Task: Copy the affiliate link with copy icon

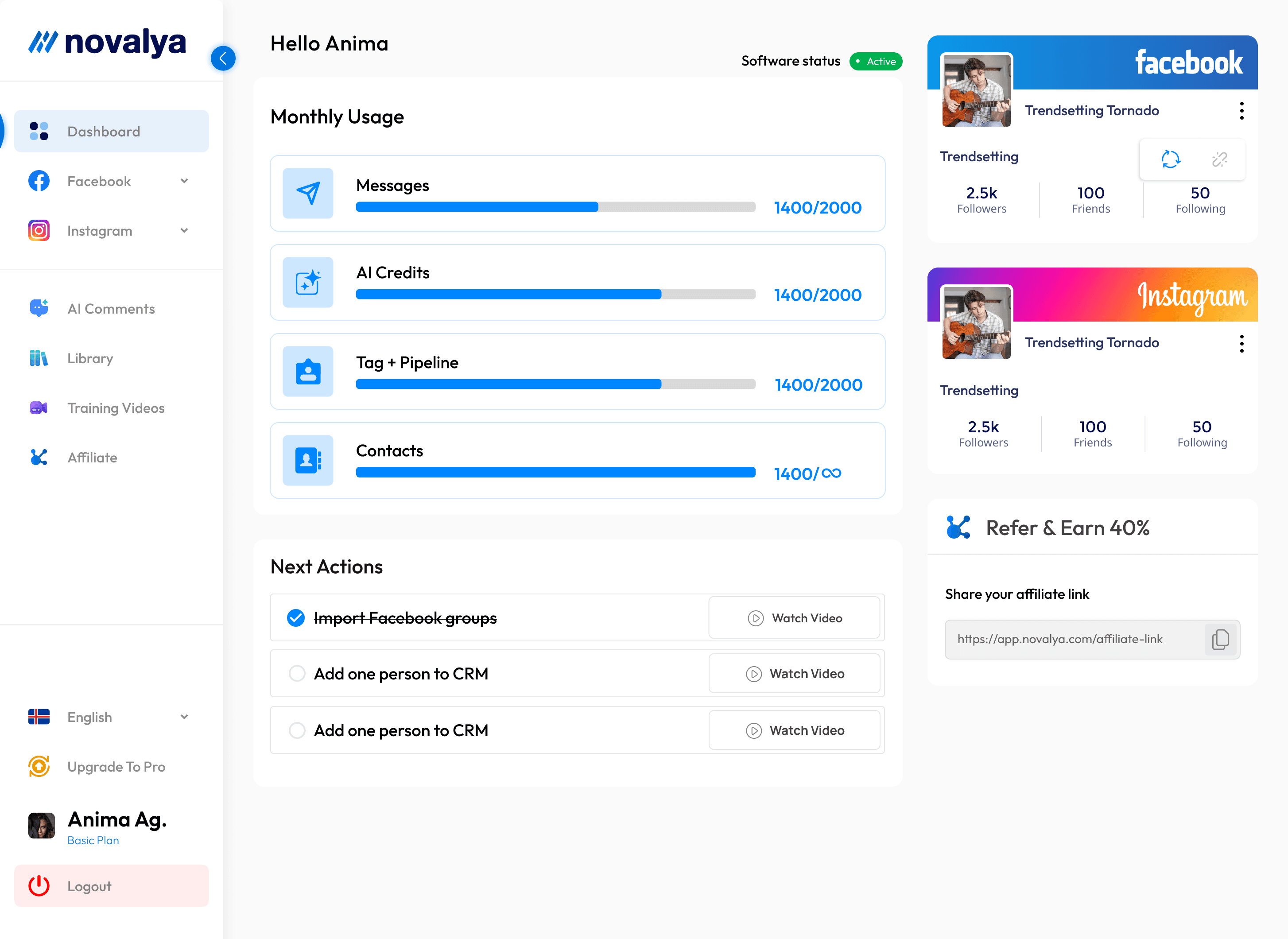Action: pyautogui.click(x=1220, y=640)
